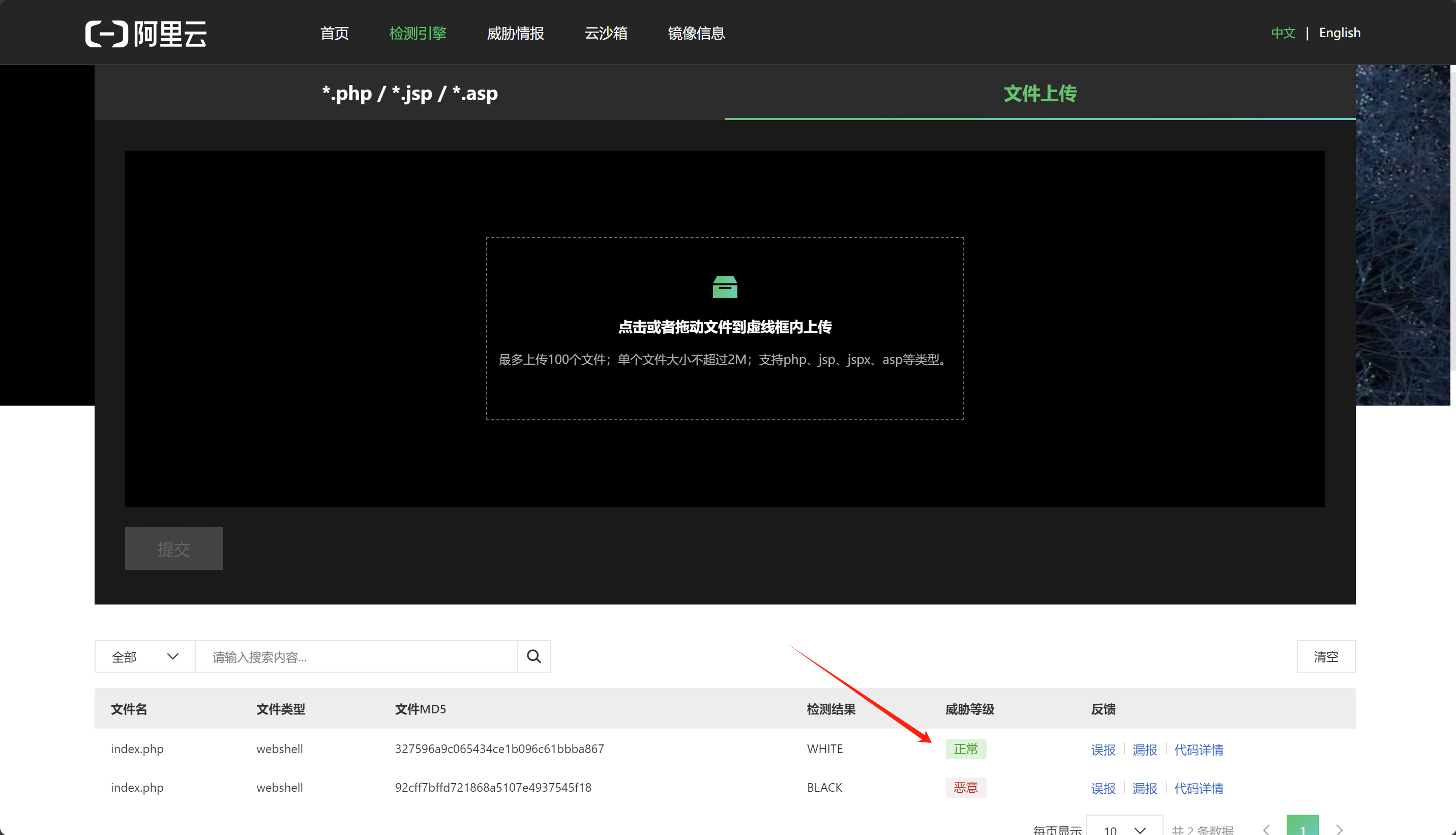
Task: Click the search content input field
Action: point(355,656)
